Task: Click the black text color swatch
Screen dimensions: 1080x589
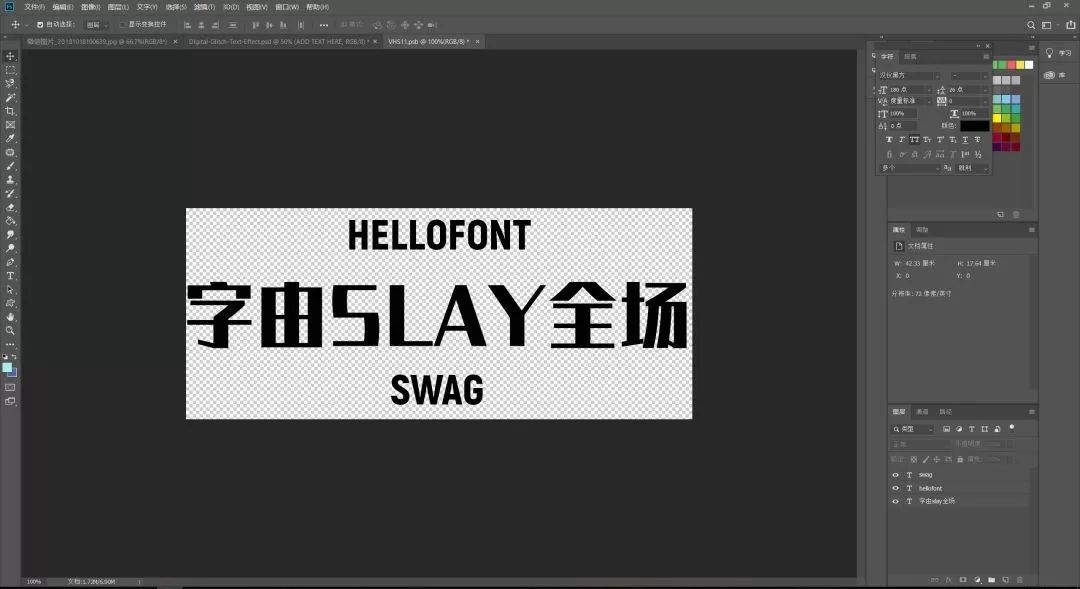Action: pyautogui.click(x=974, y=126)
